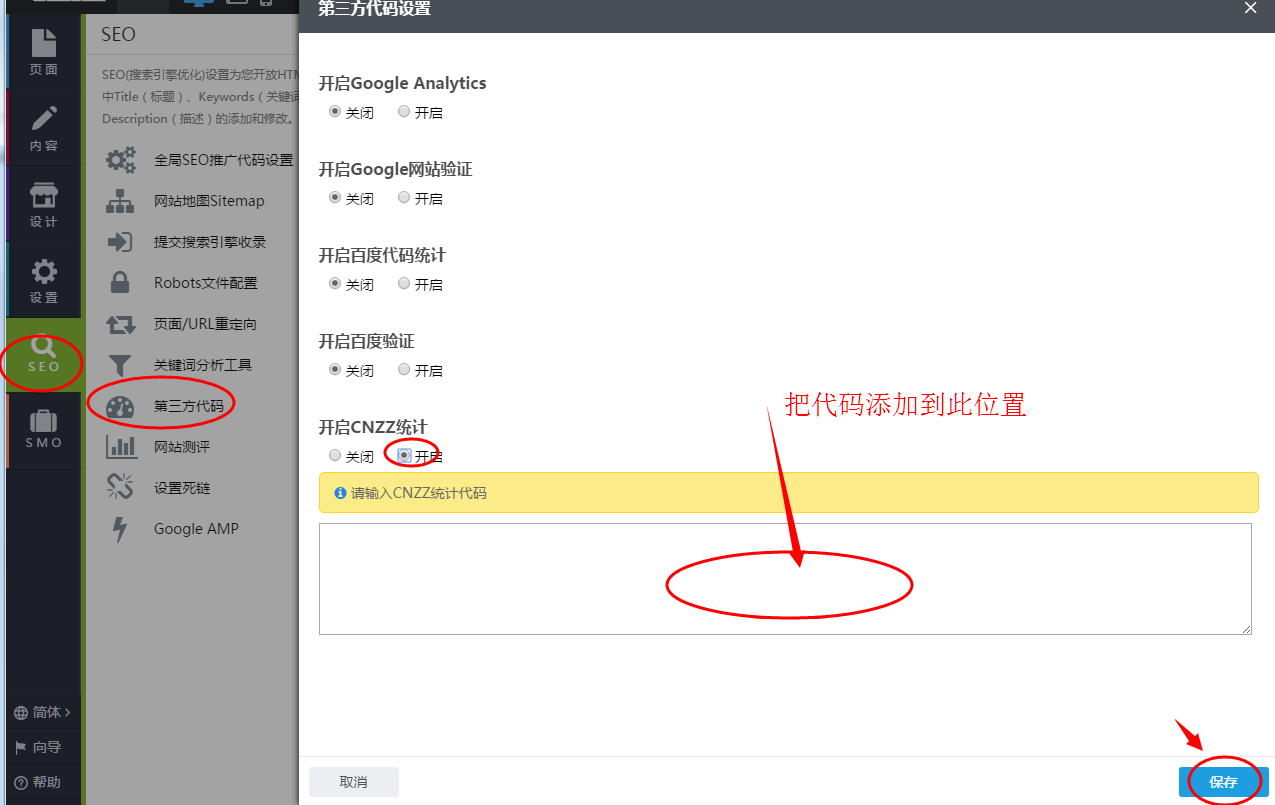Select 关闭 for CNZZ统计
The width and height of the screenshot is (1275, 805).
[334, 455]
